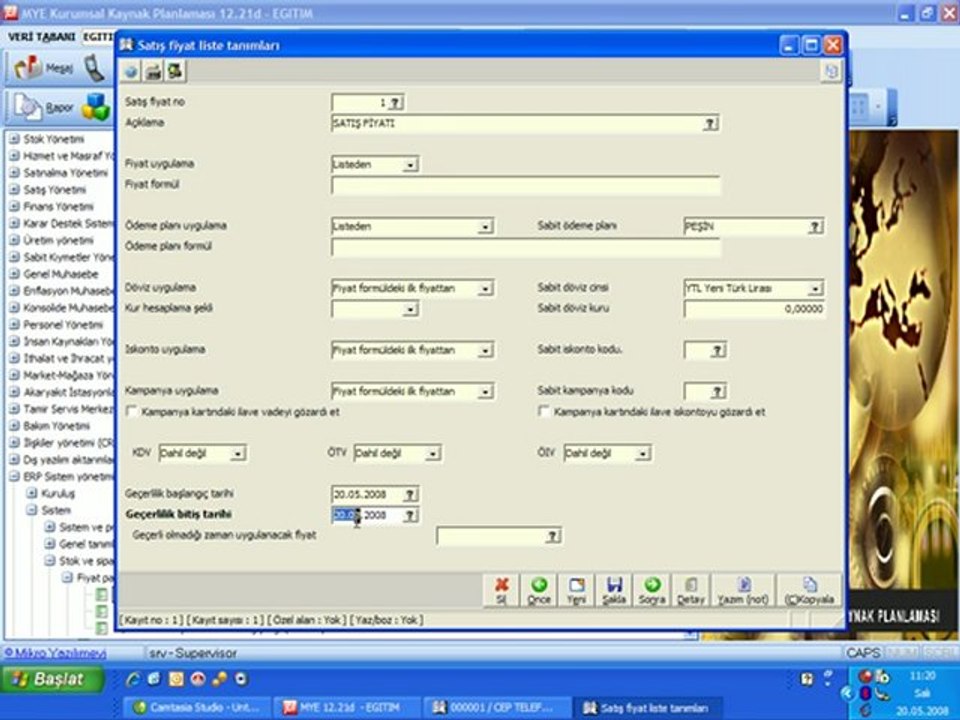Image resolution: width=960 pixels, height=720 pixels.
Task: Click the globe icon in dialog toolbar
Action: [x=130, y=72]
